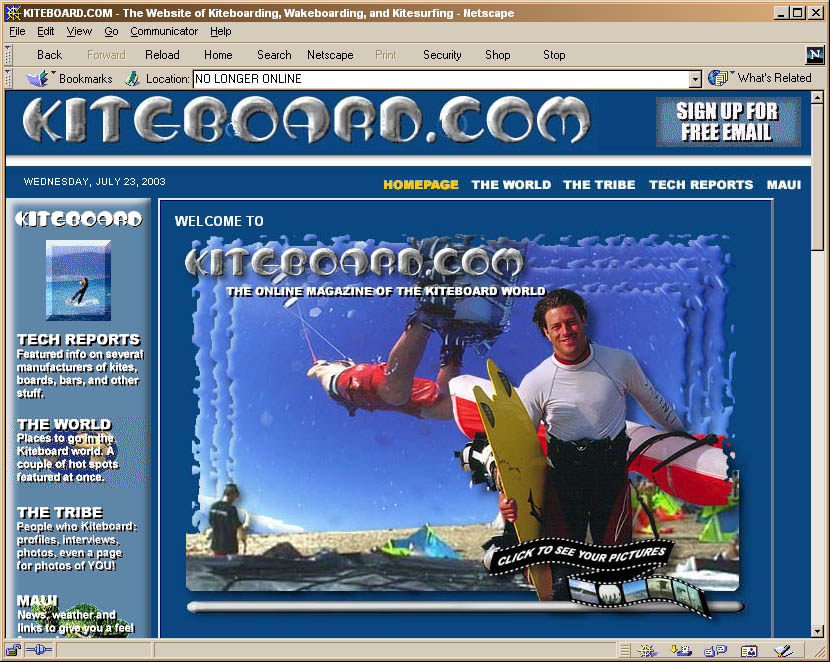This screenshot has height=662, width=830.
Task: Click the film strip photo thumbnails
Action: (x=639, y=594)
